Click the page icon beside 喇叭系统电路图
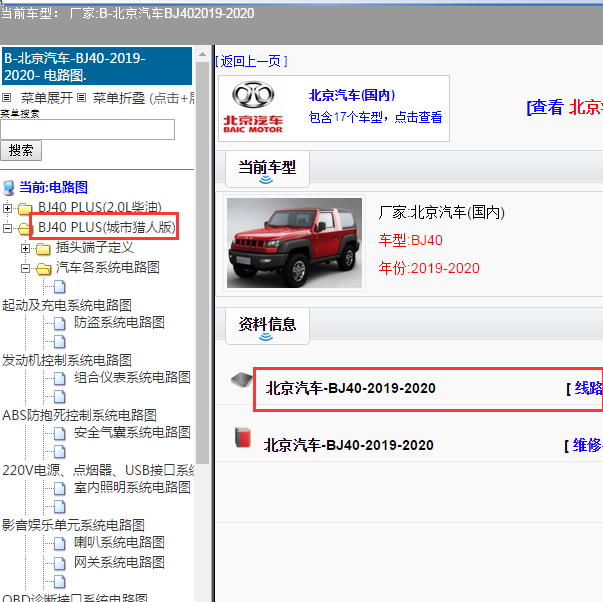Image resolution: width=603 pixels, height=602 pixels. tap(60, 544)
